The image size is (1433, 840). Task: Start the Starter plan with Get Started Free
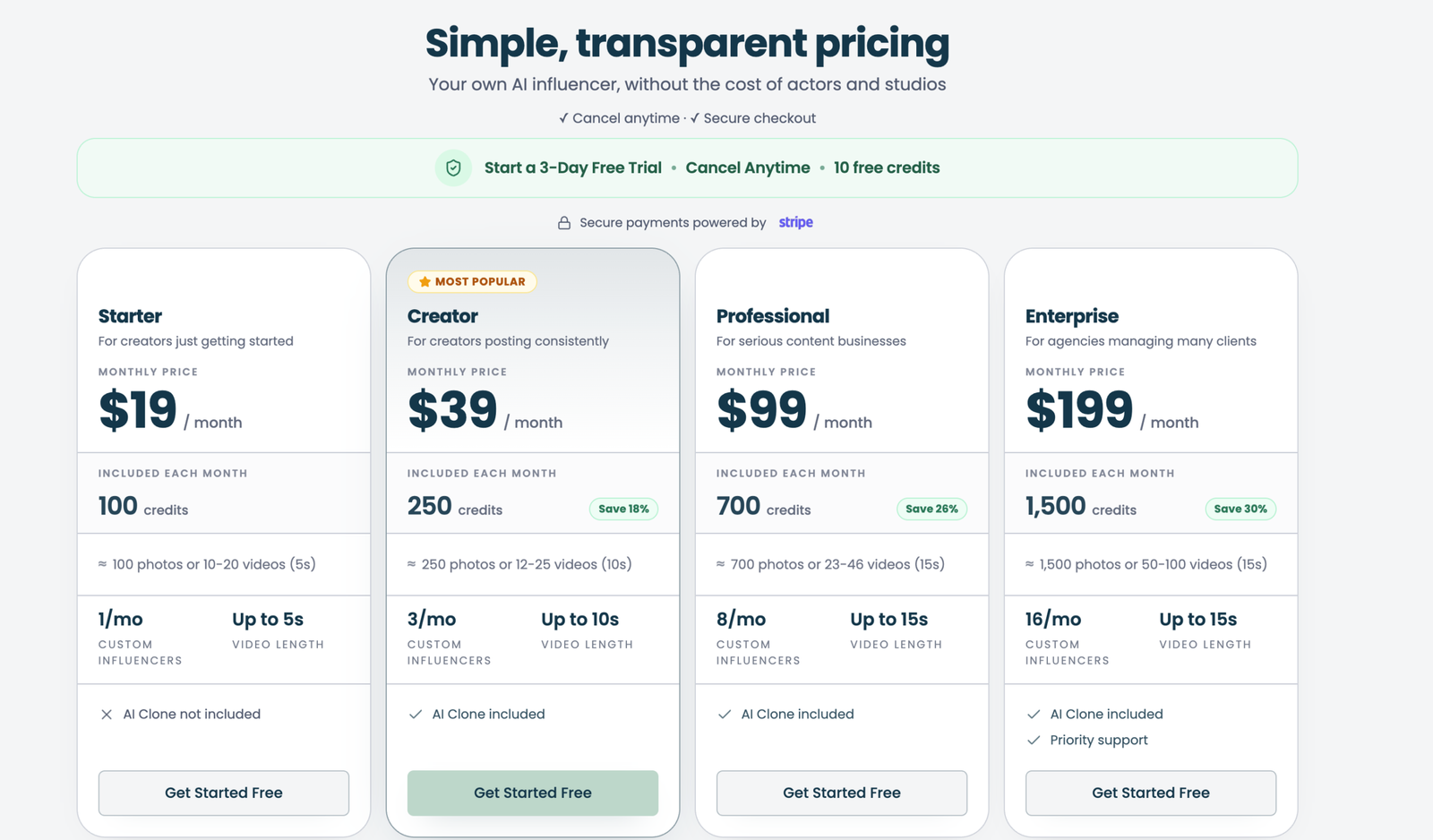[x=224, y=793]
